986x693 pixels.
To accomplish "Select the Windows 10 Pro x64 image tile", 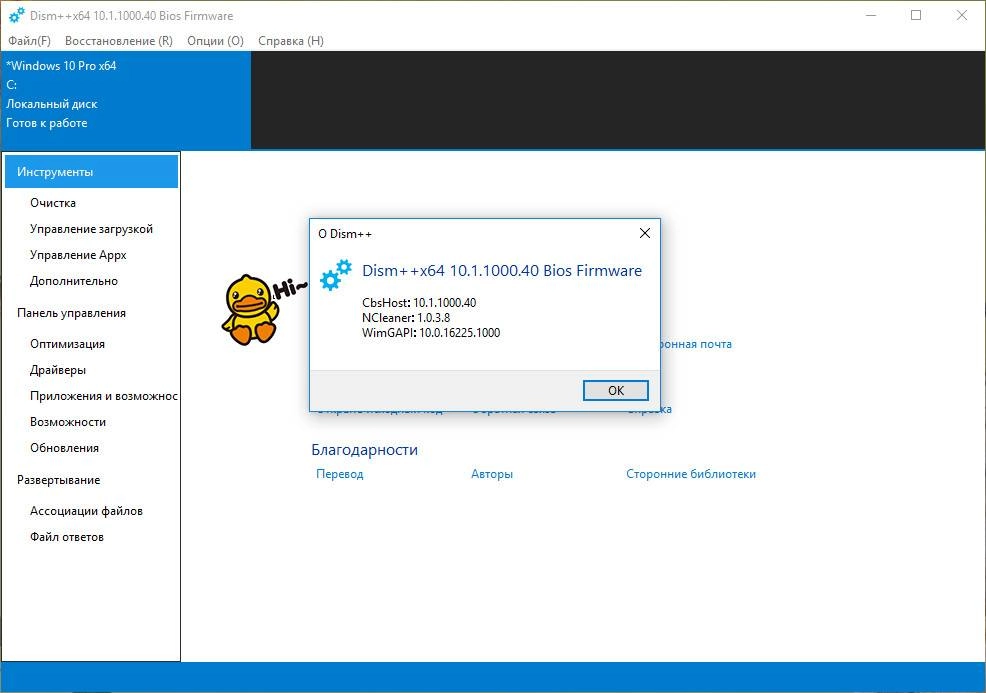I will [x=126, y=100].
